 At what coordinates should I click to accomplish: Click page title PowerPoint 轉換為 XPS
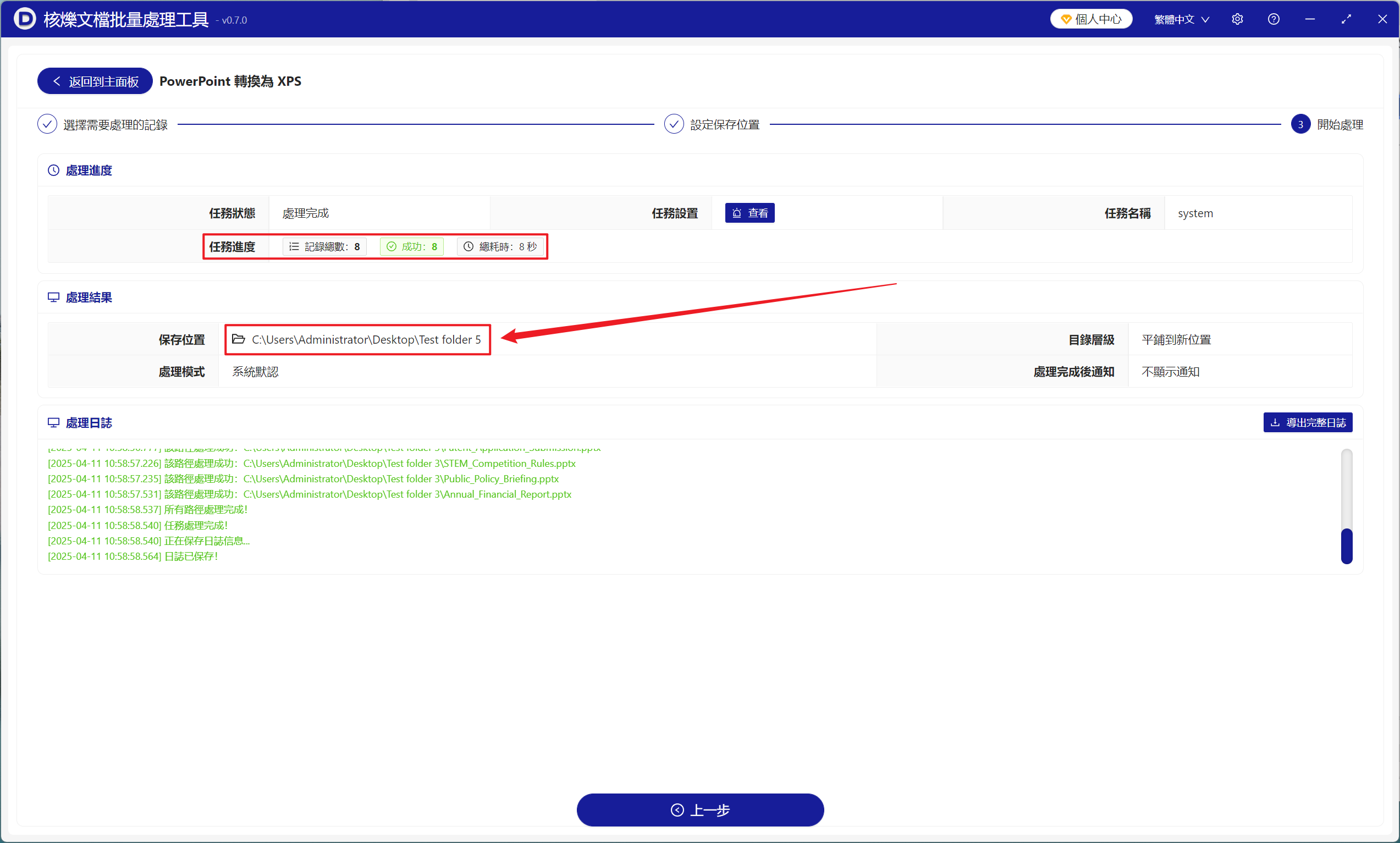(x=230, y=81)
